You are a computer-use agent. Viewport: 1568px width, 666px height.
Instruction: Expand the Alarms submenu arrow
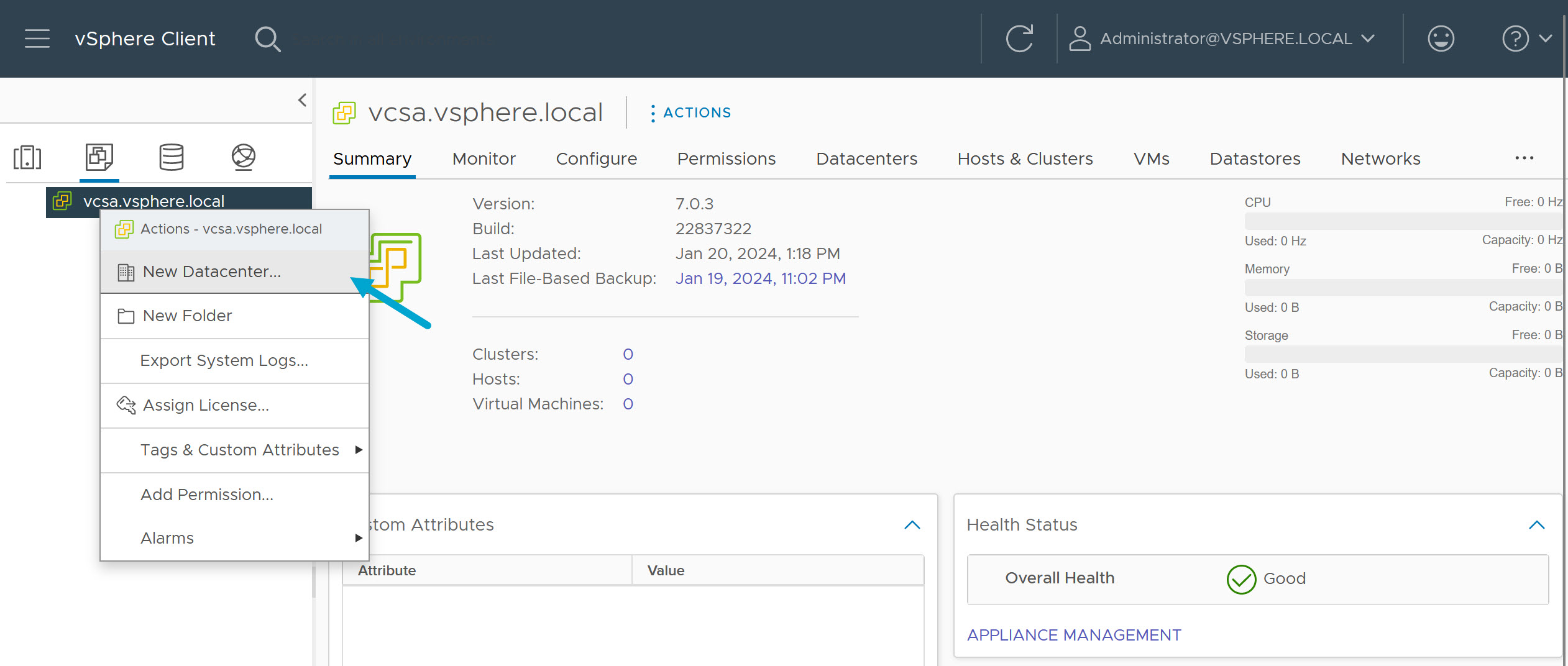(359, 538)
